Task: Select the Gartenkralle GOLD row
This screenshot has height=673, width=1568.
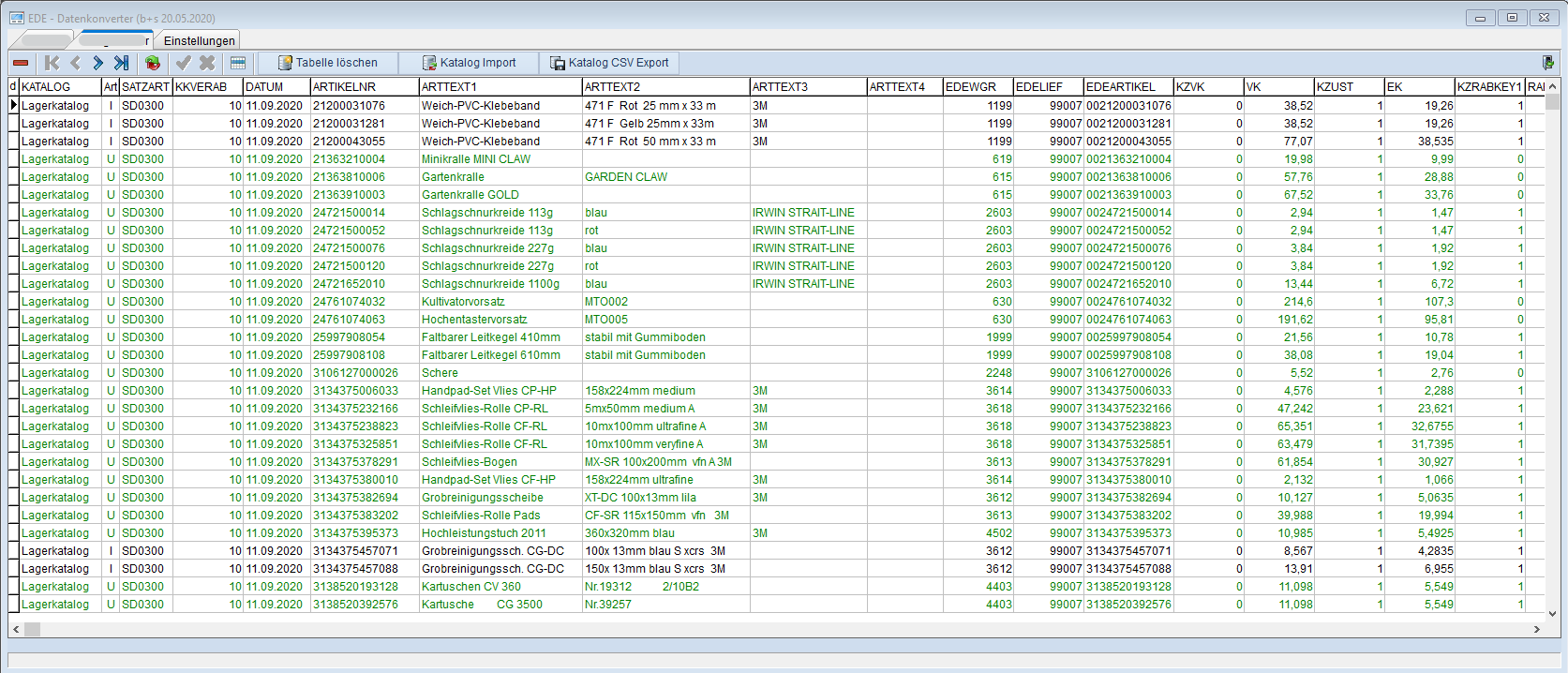Action: click(470, 195)
